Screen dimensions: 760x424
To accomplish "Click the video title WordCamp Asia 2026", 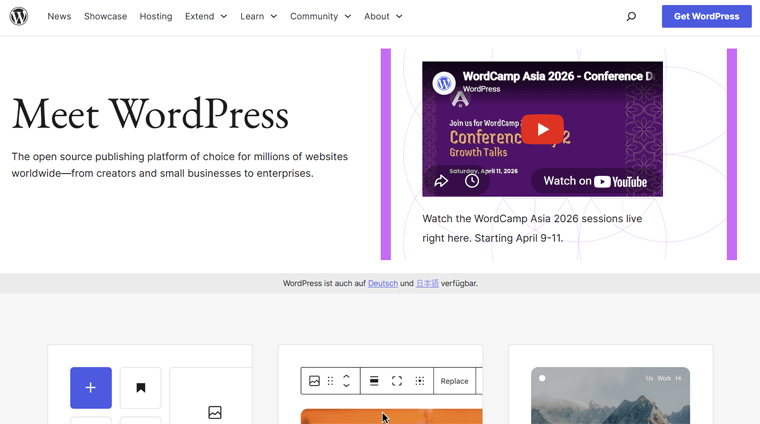I will 557,76.
